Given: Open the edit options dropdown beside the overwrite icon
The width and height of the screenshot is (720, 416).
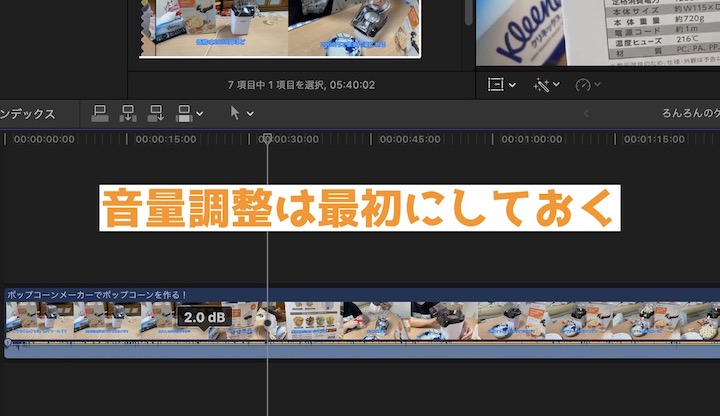Looking at the screenshot, I should 199,113.
